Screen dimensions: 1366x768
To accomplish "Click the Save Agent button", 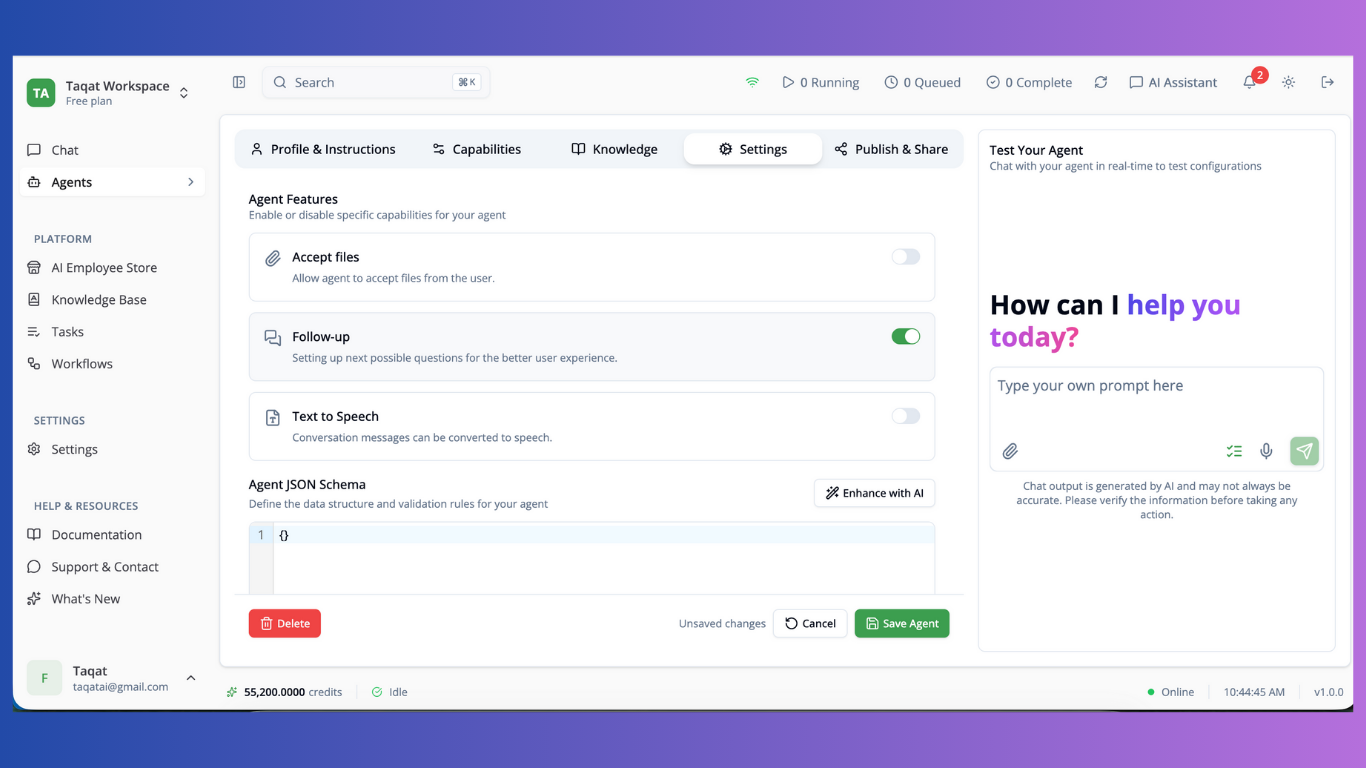I will point(901,623).
